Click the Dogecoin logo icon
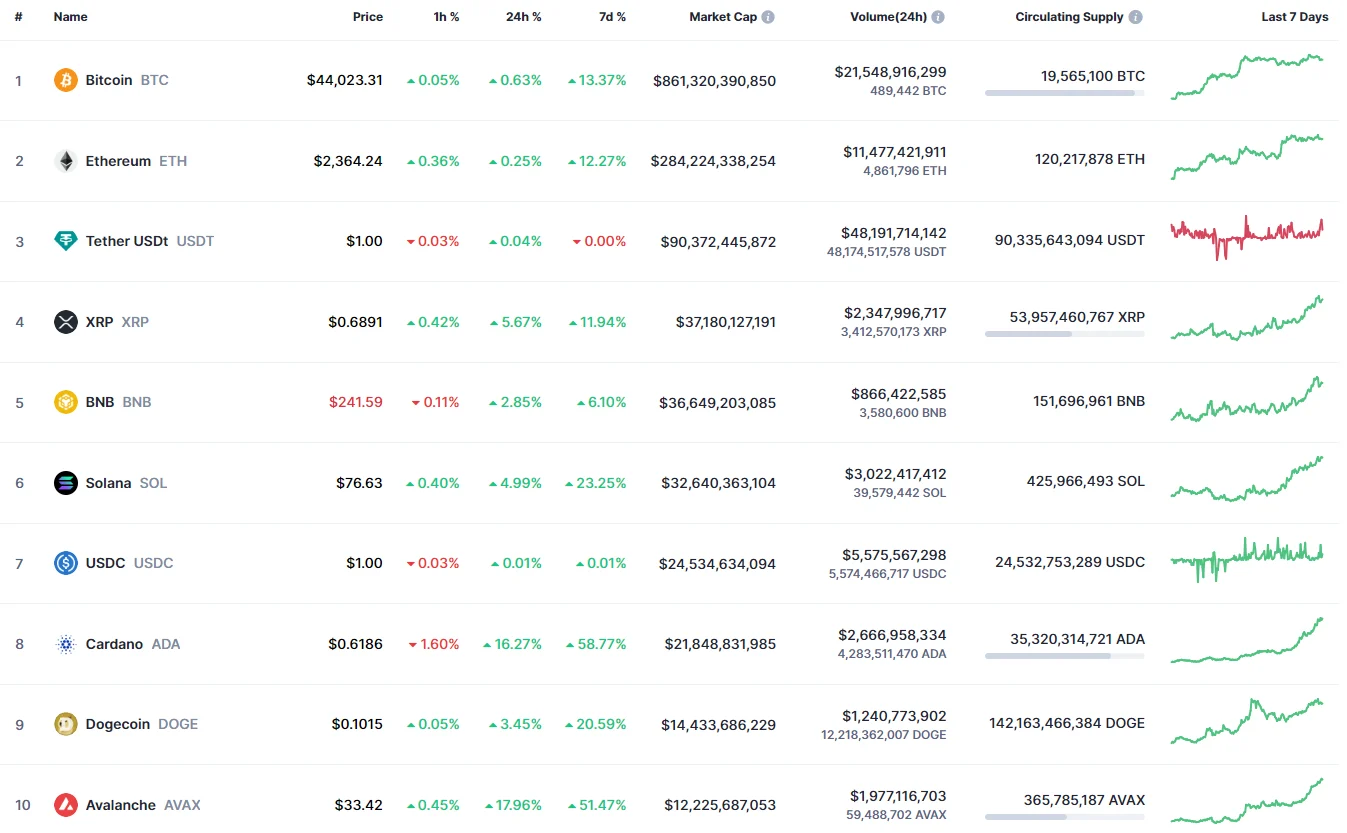Viewport: 1347px width, 833px height. pyautogui.click(x=65, y=724)
